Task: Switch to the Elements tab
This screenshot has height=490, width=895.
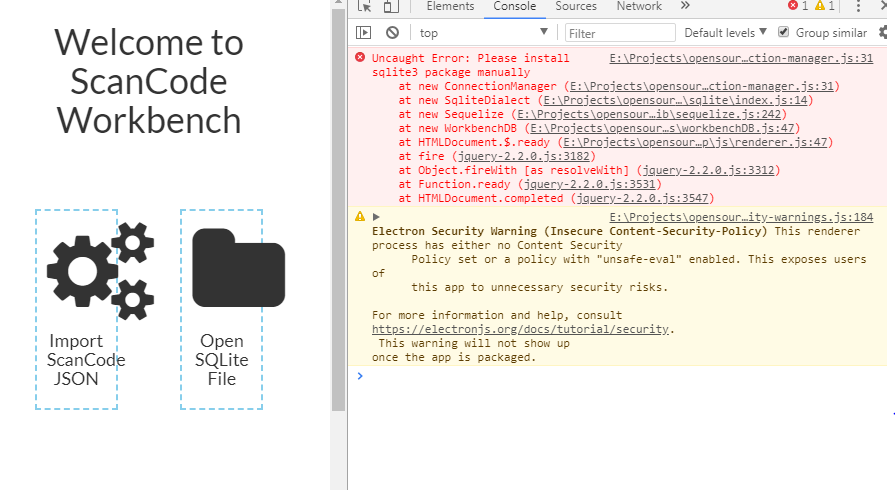Action: click(450, 6)
